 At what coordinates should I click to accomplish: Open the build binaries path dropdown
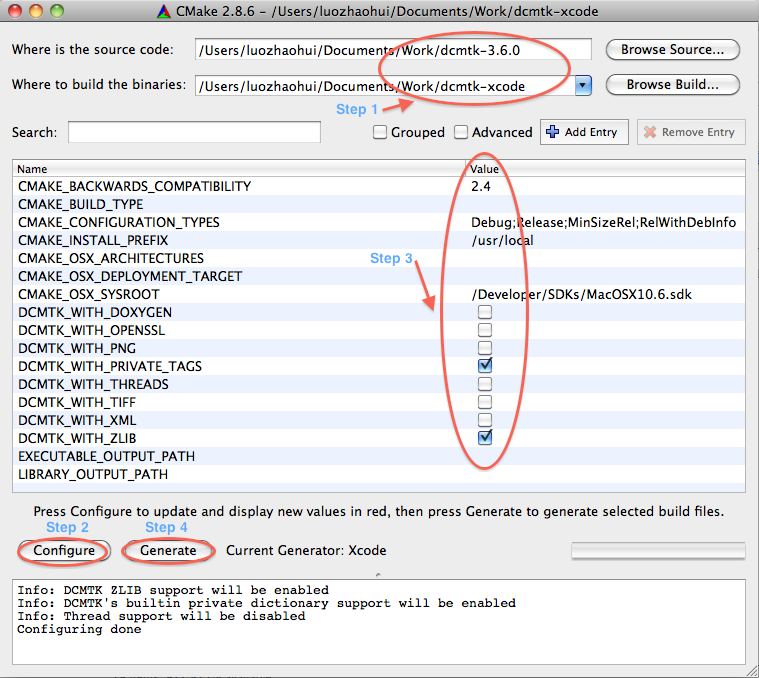583,86
